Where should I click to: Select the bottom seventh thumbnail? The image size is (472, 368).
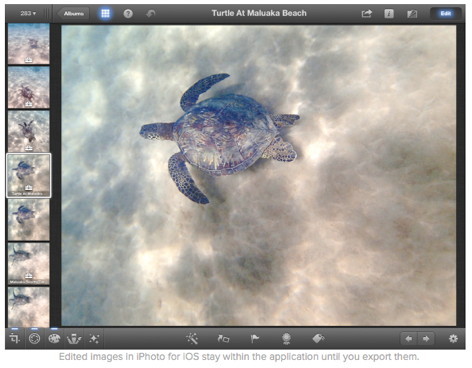tap(29, 306)
